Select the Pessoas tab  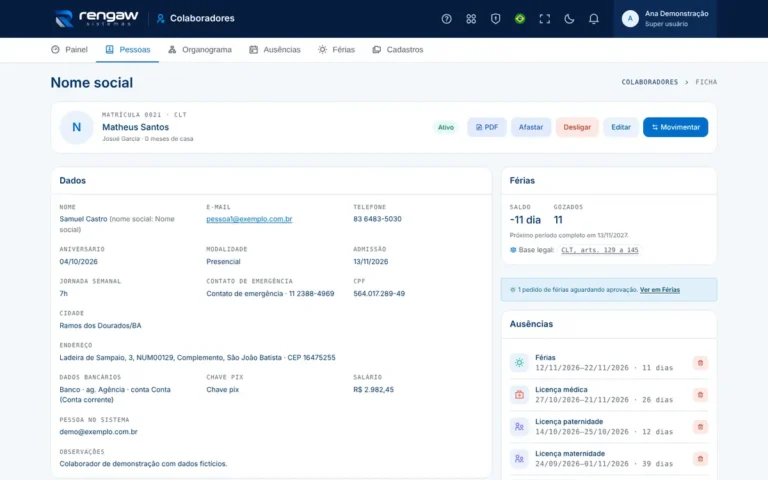tap(127, 49)
